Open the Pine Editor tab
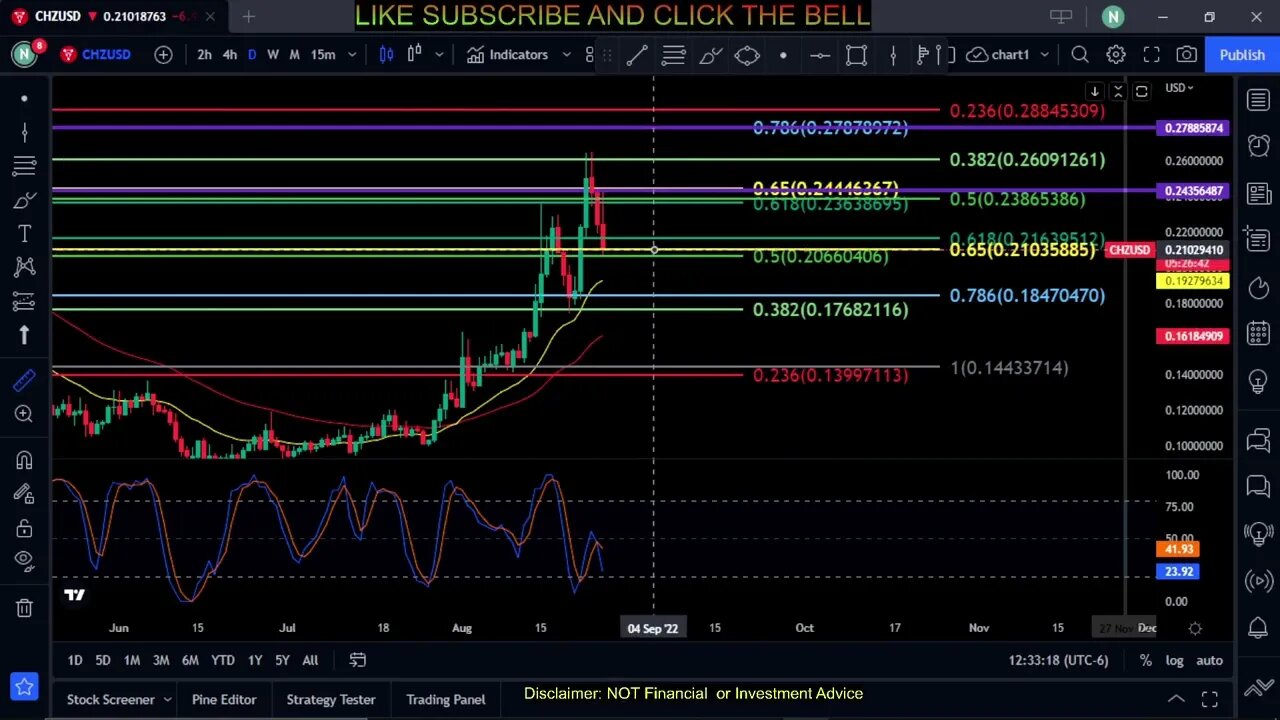Image resolution: width=1280 pixels, height=720 pixels. click(224, 700)
